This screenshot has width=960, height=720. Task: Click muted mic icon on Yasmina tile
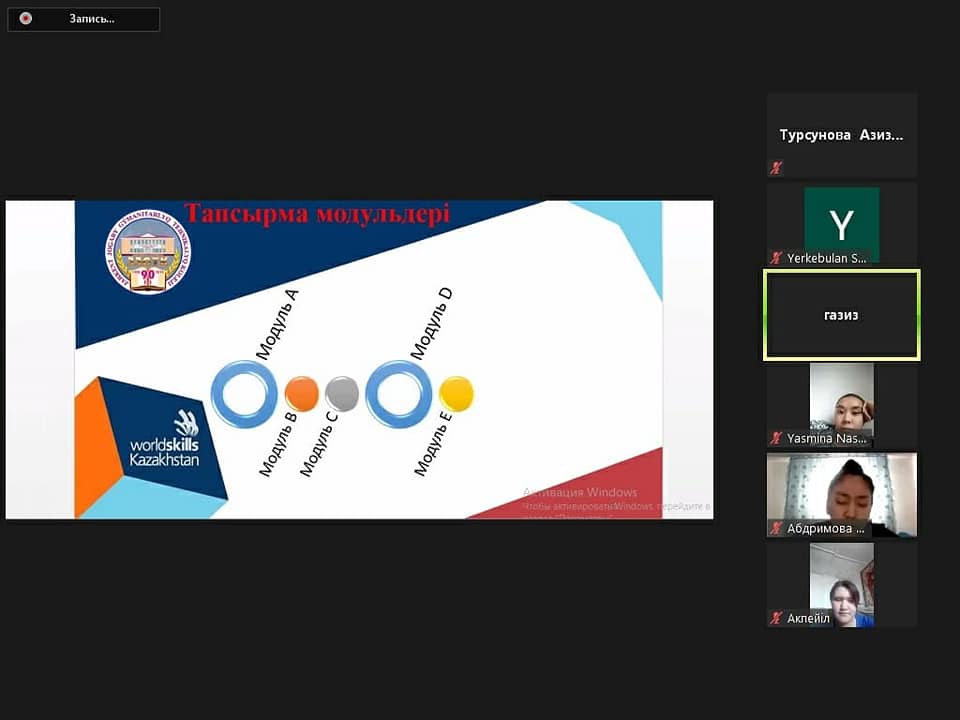tap(776, 438)
